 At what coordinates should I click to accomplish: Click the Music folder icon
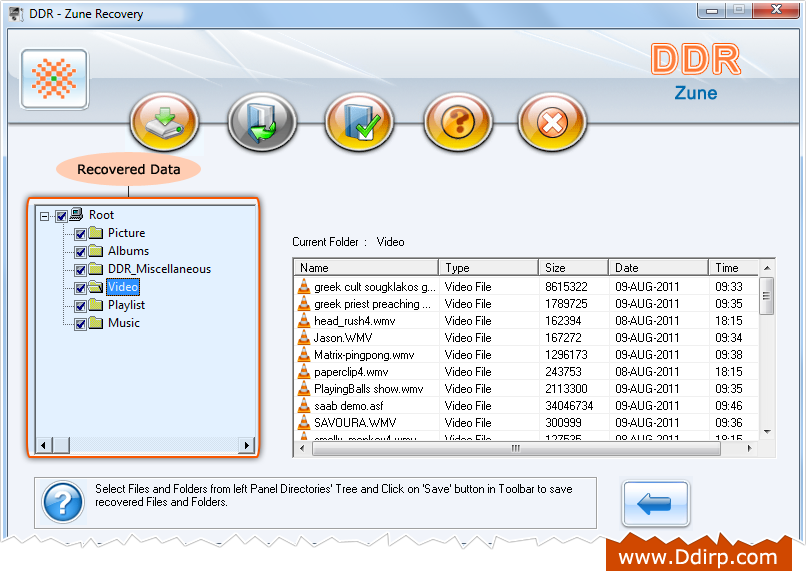point(96,323)
